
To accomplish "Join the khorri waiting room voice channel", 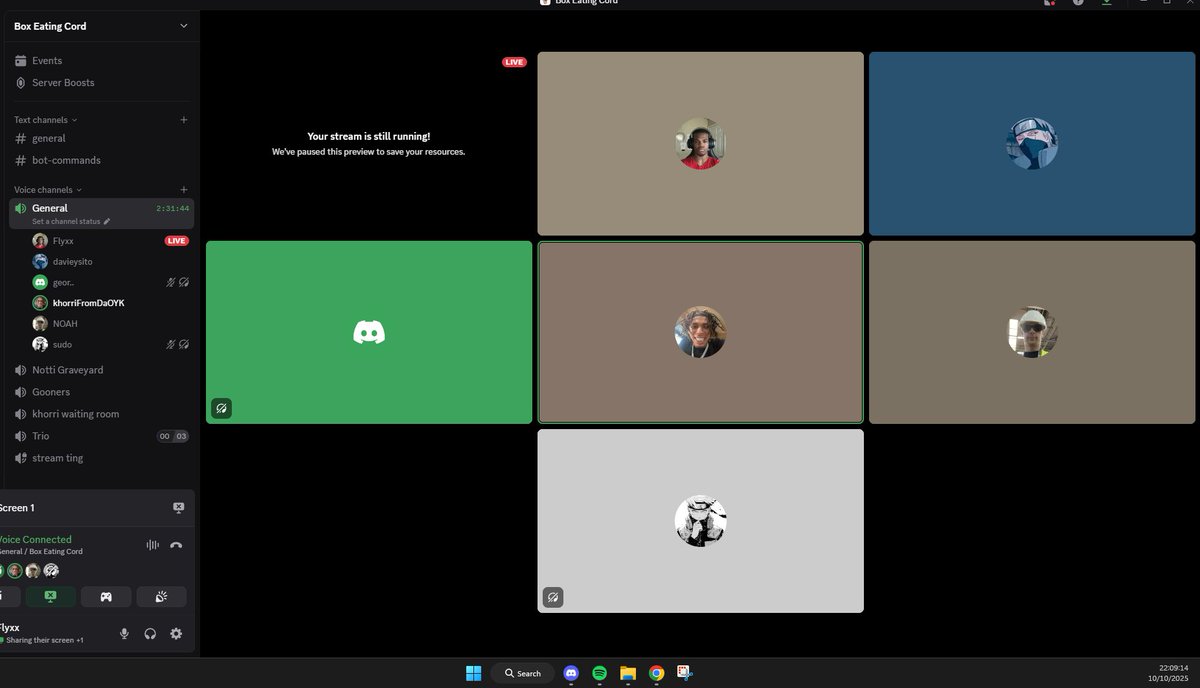I will tap(99, 414).
